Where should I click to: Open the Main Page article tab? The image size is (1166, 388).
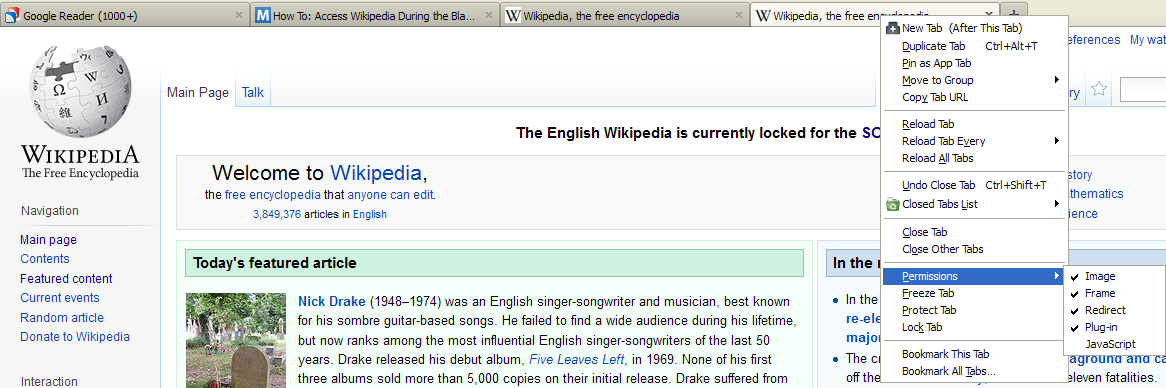coord(198,92)
